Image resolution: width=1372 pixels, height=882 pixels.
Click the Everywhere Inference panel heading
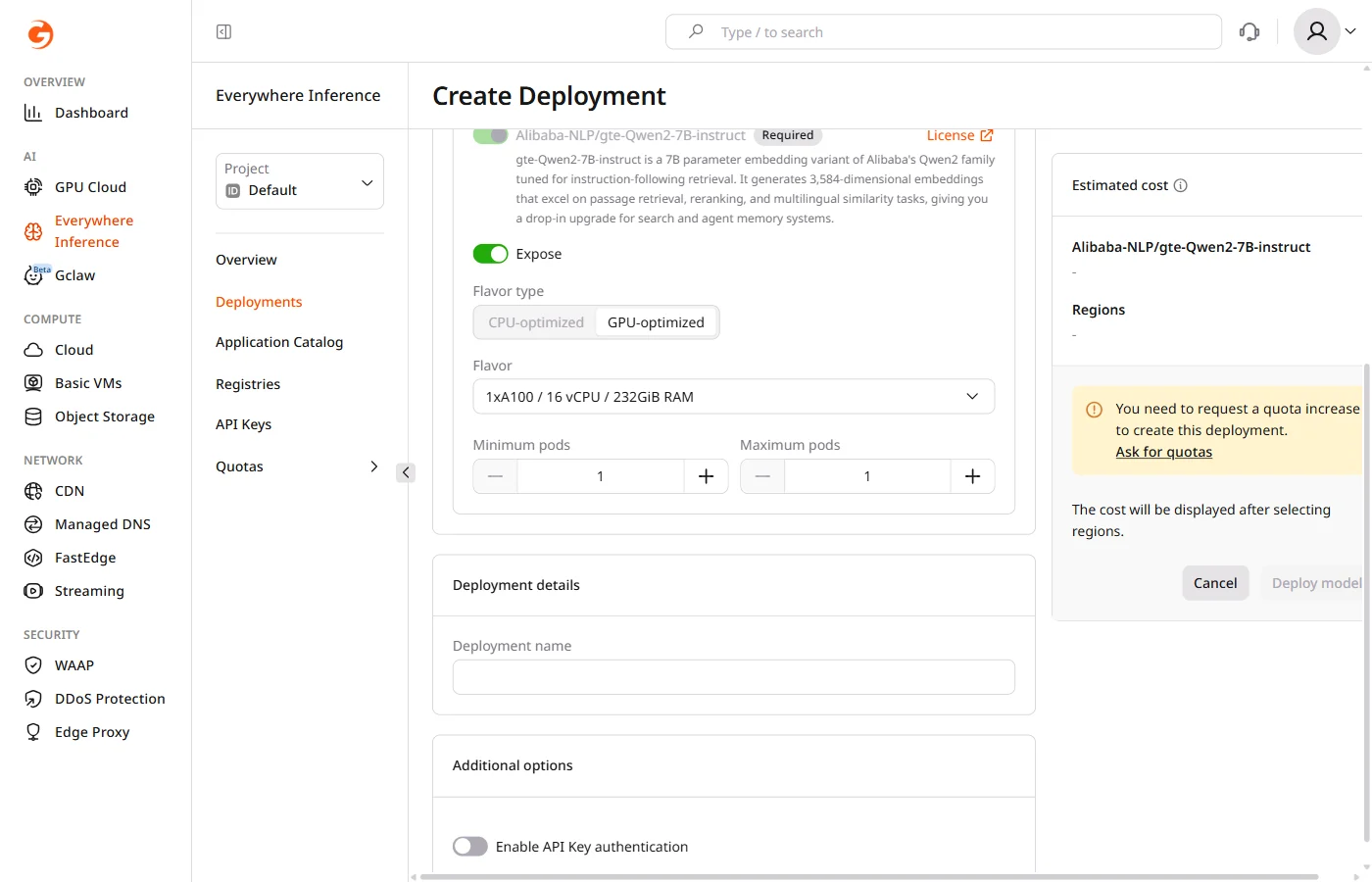pyautogui.click(x=298, y=95)
